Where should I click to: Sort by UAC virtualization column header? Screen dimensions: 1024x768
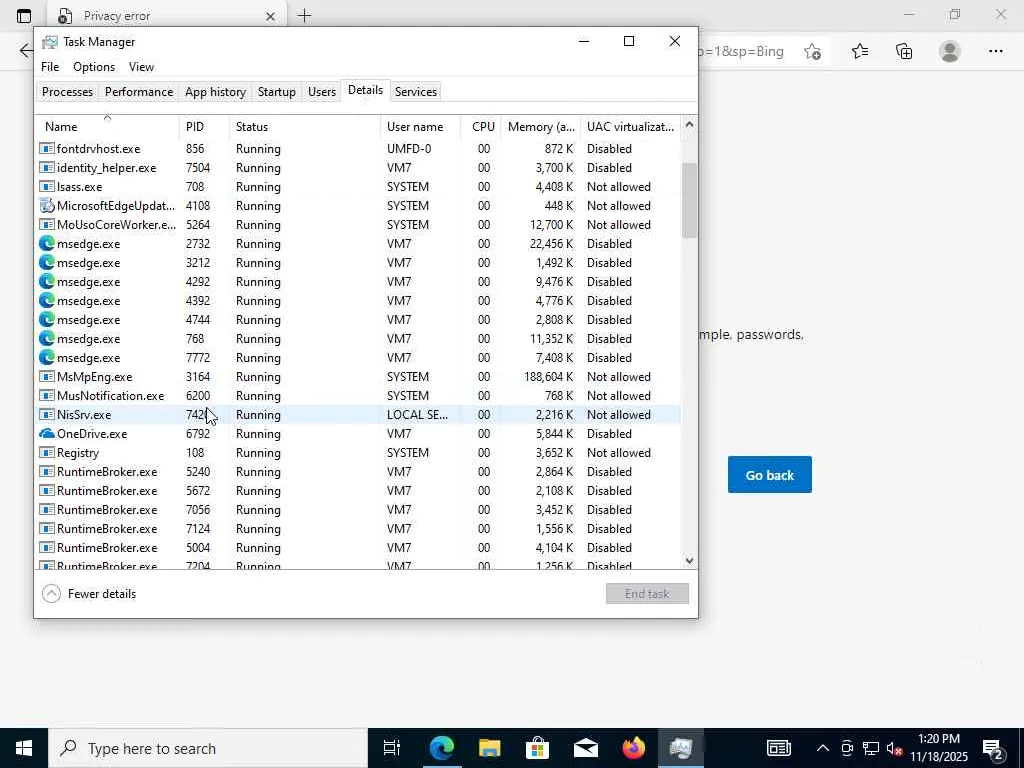click(x=630, y=127)
